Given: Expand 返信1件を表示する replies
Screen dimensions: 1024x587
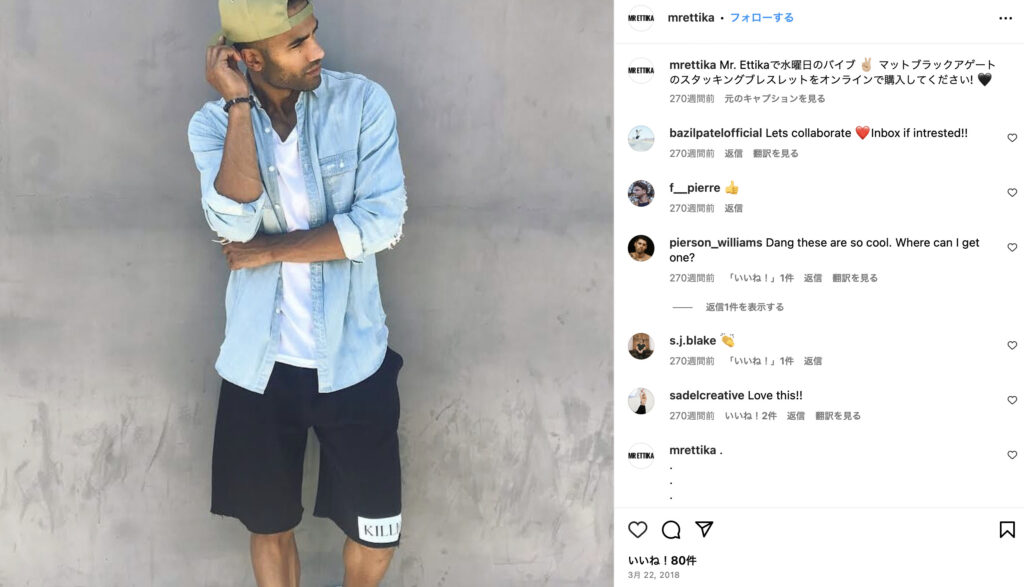Looking at the screenshot, I should [744, 307].
